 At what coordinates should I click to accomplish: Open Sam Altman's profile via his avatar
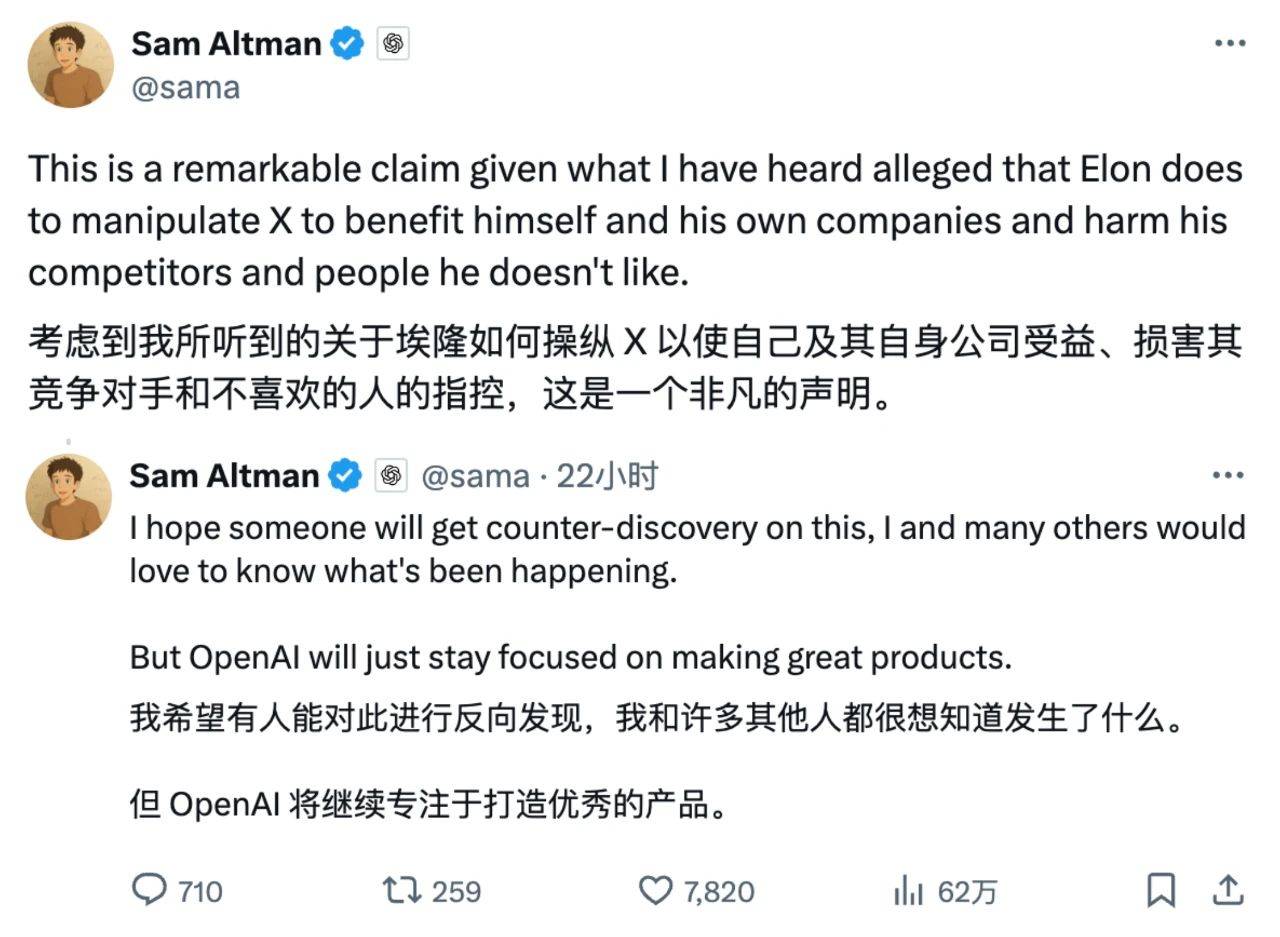[70, 63]
